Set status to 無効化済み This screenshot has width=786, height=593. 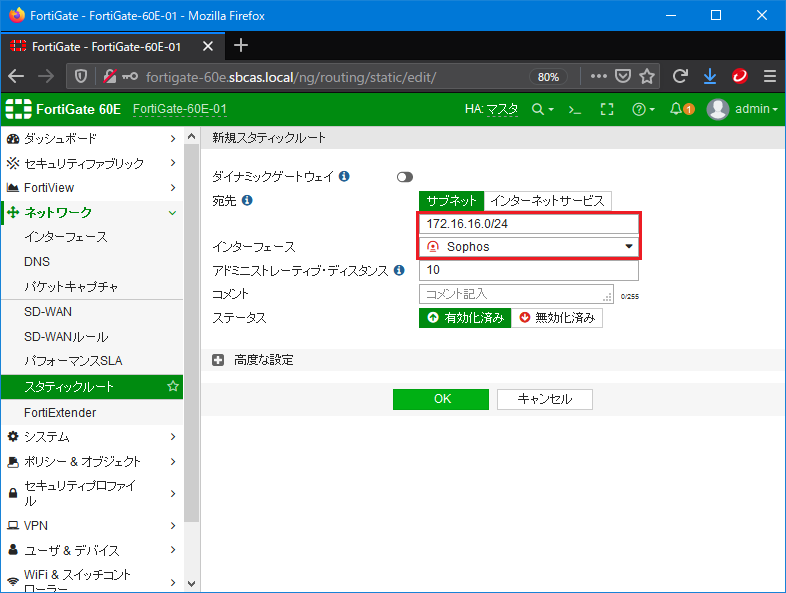(x=557, y=318)
